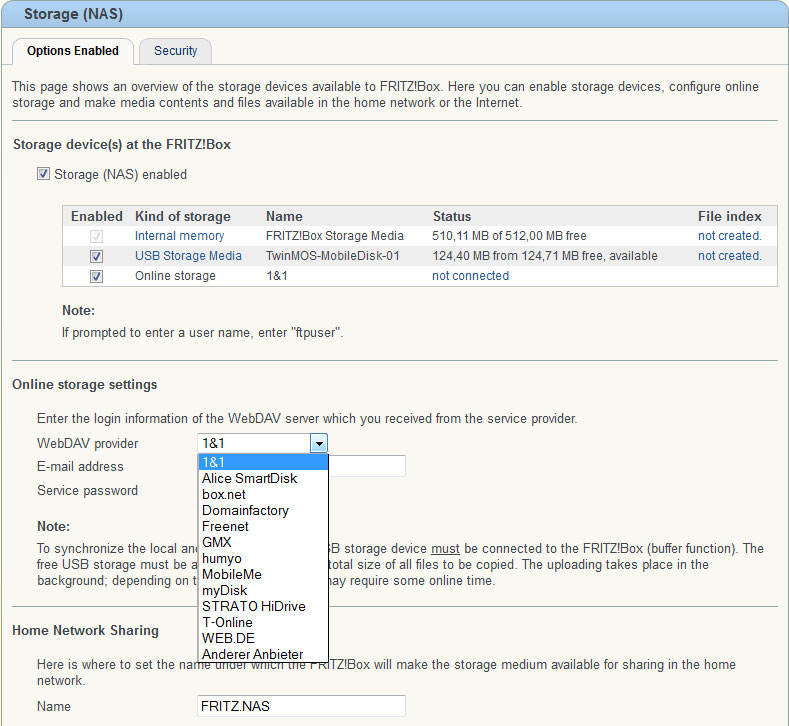Choose humyo from the dropdown
This screenshot has height=726, width=789.
click(x=263, y=558)
